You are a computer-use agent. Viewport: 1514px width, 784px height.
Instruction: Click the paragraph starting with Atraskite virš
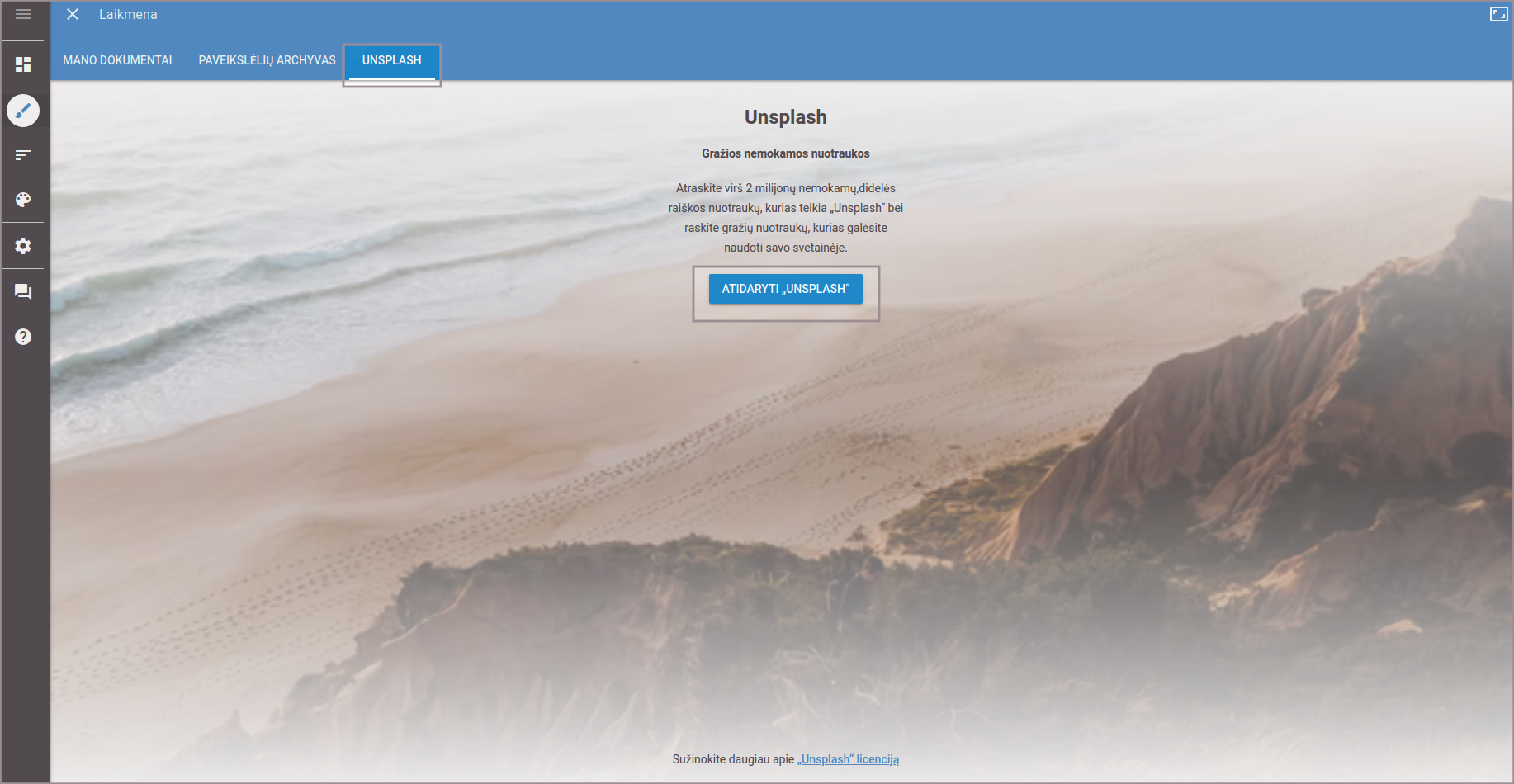coord(785,218)
